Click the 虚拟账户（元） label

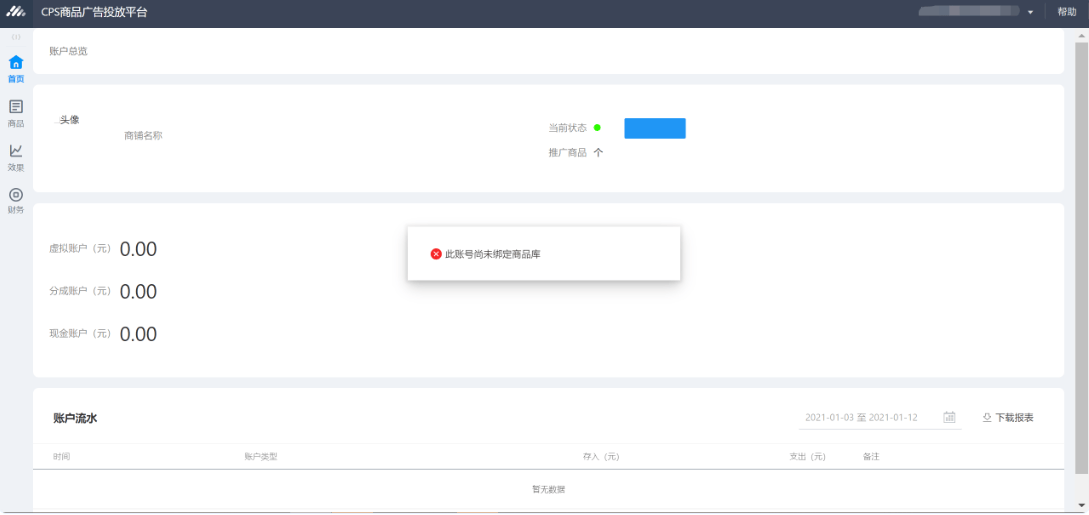tap(80, 248)
